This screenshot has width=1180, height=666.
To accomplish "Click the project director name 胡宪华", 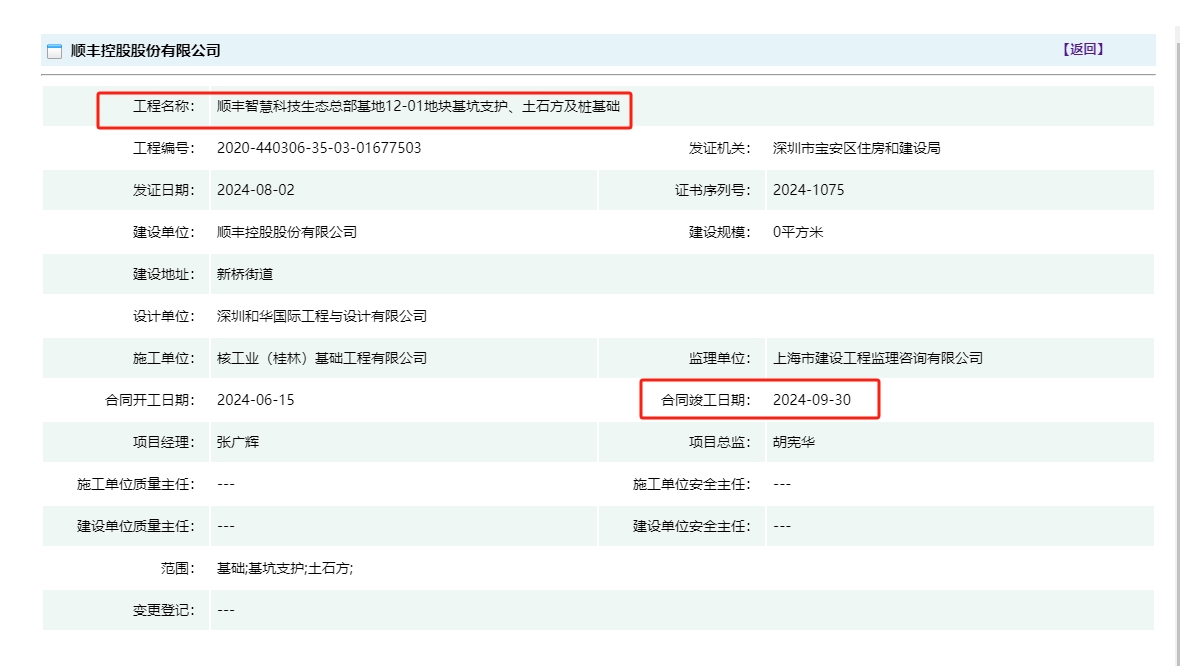I will tap(794, 442).
